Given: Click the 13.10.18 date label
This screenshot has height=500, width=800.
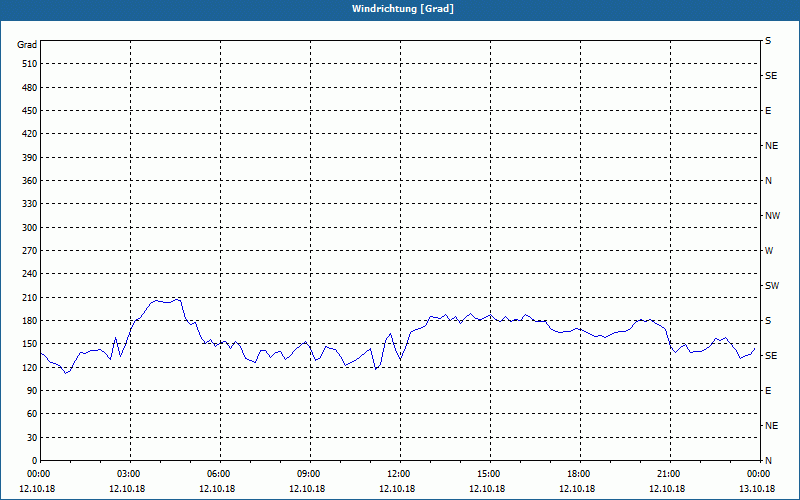Looking at the screenshot, I should click(x=757, y=489).
